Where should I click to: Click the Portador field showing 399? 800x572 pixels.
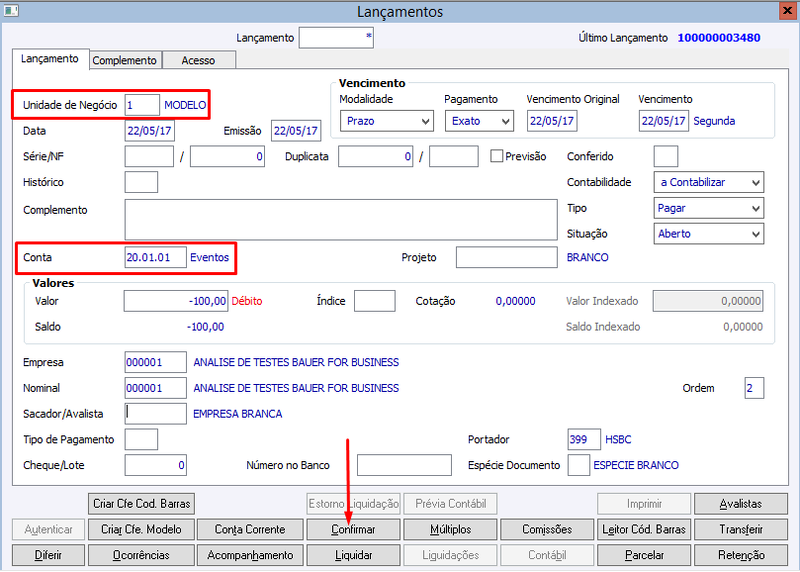[x=584, y=439]
